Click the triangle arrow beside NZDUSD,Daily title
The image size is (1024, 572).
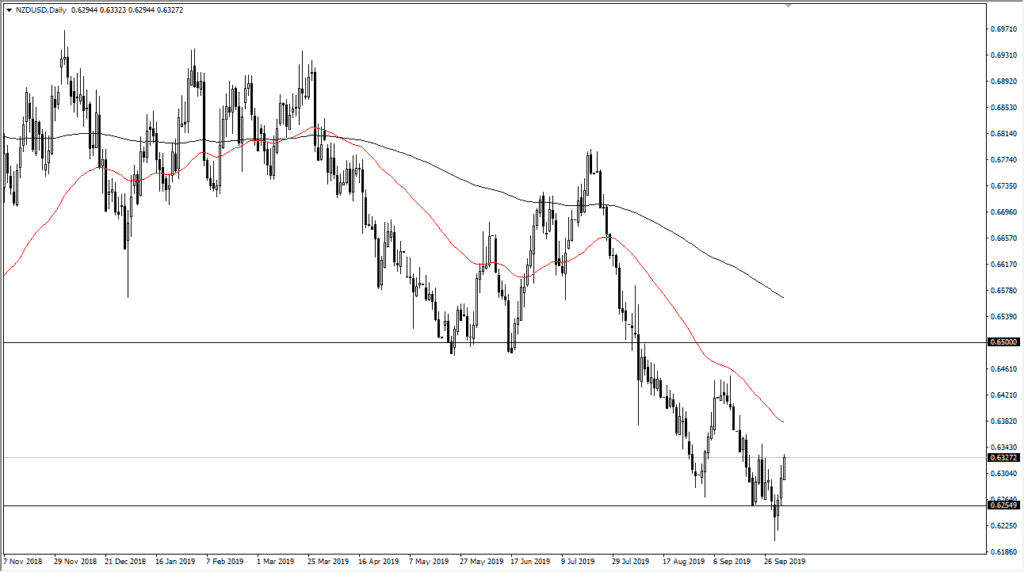(9, 9)
